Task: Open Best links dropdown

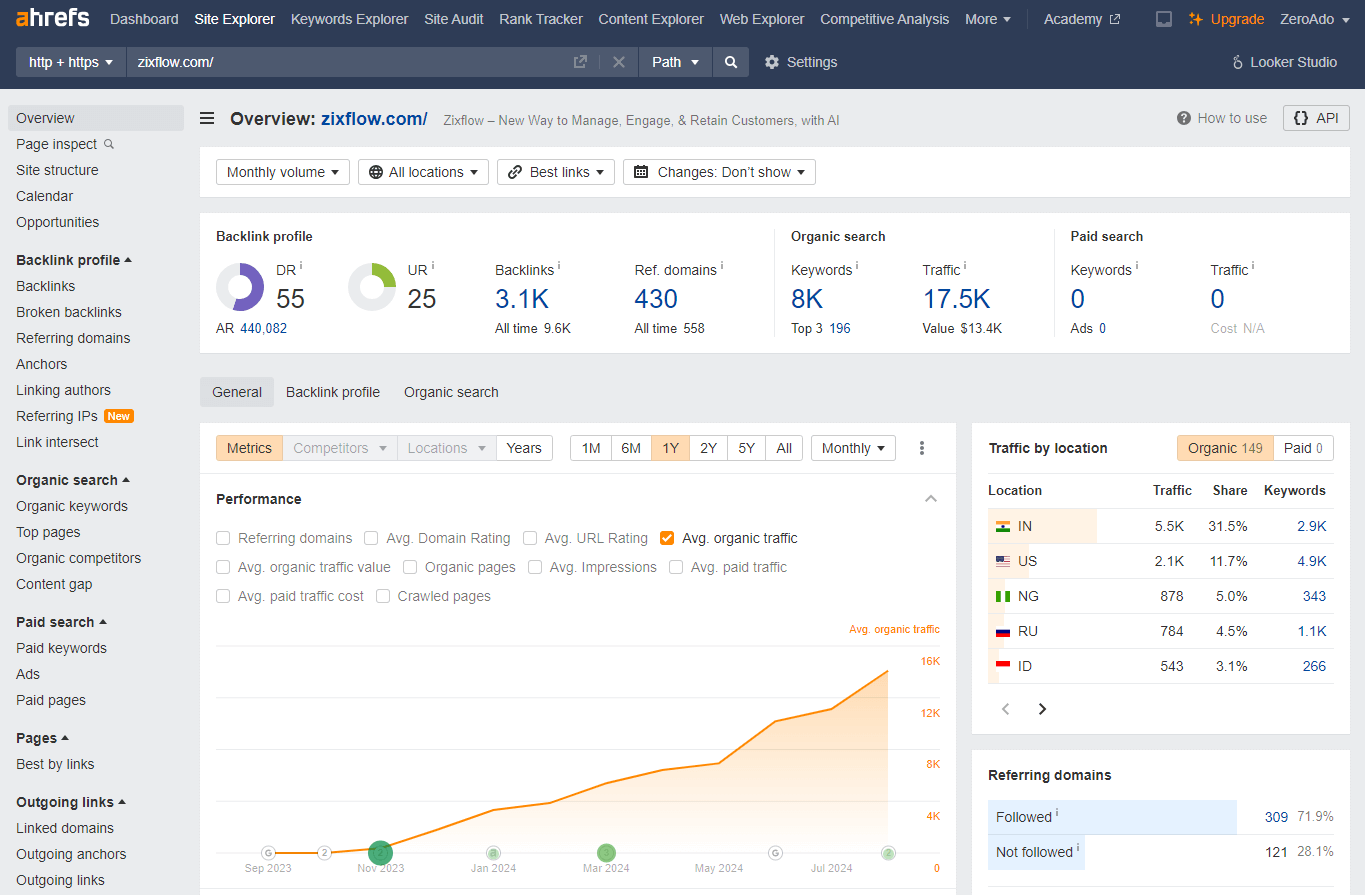Action: (x=555, y=172)
